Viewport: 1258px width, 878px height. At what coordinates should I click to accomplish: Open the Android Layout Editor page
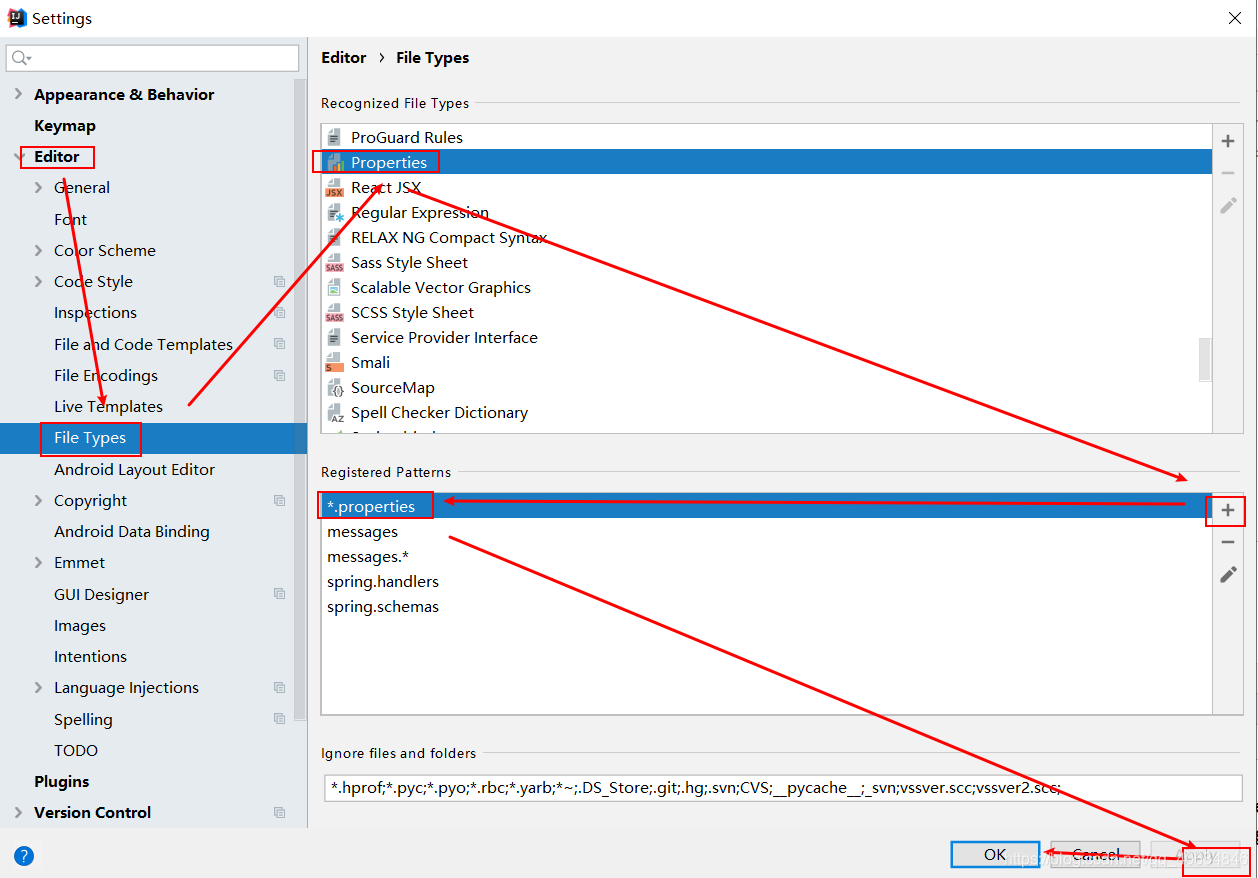point(134,469)
